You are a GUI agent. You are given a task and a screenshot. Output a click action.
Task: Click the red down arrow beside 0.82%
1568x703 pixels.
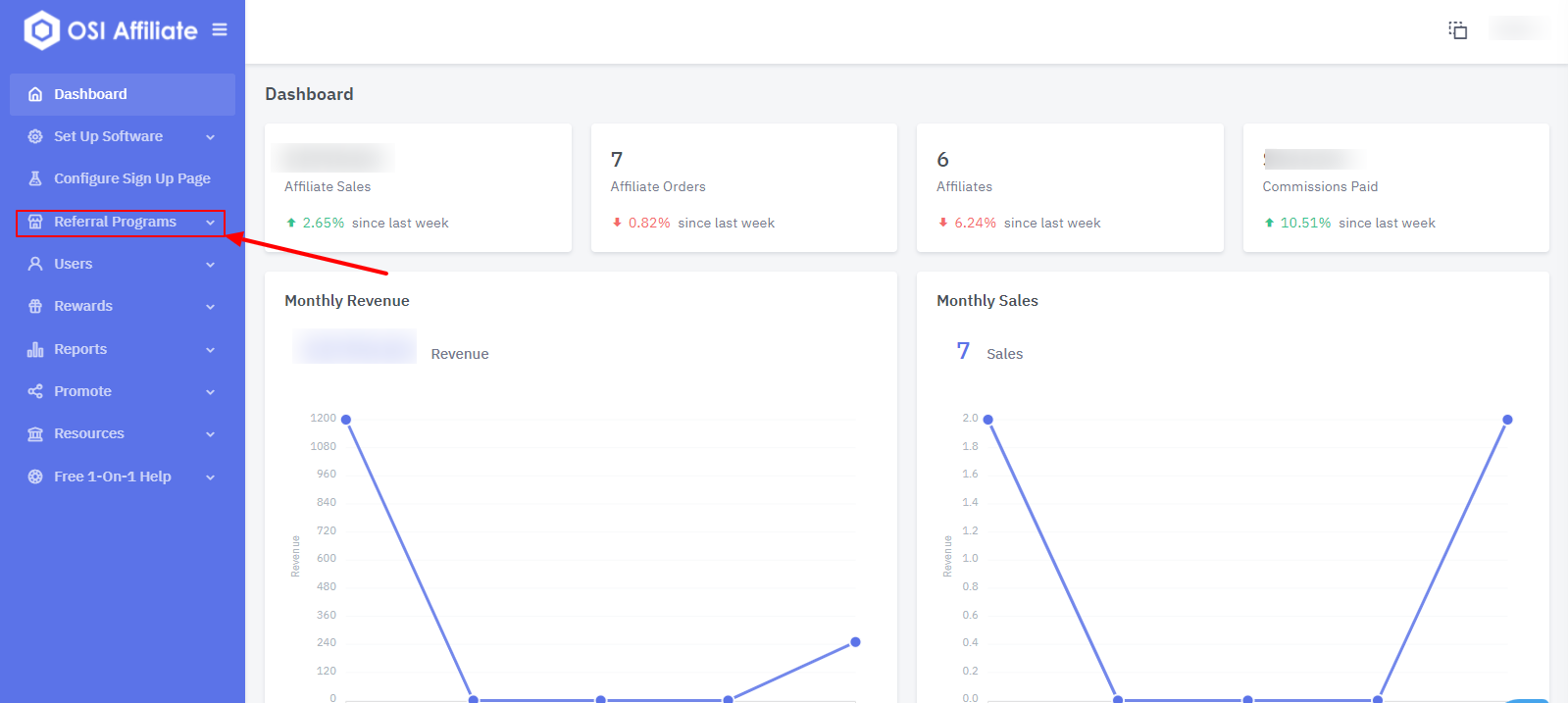(x=617, y=223)
